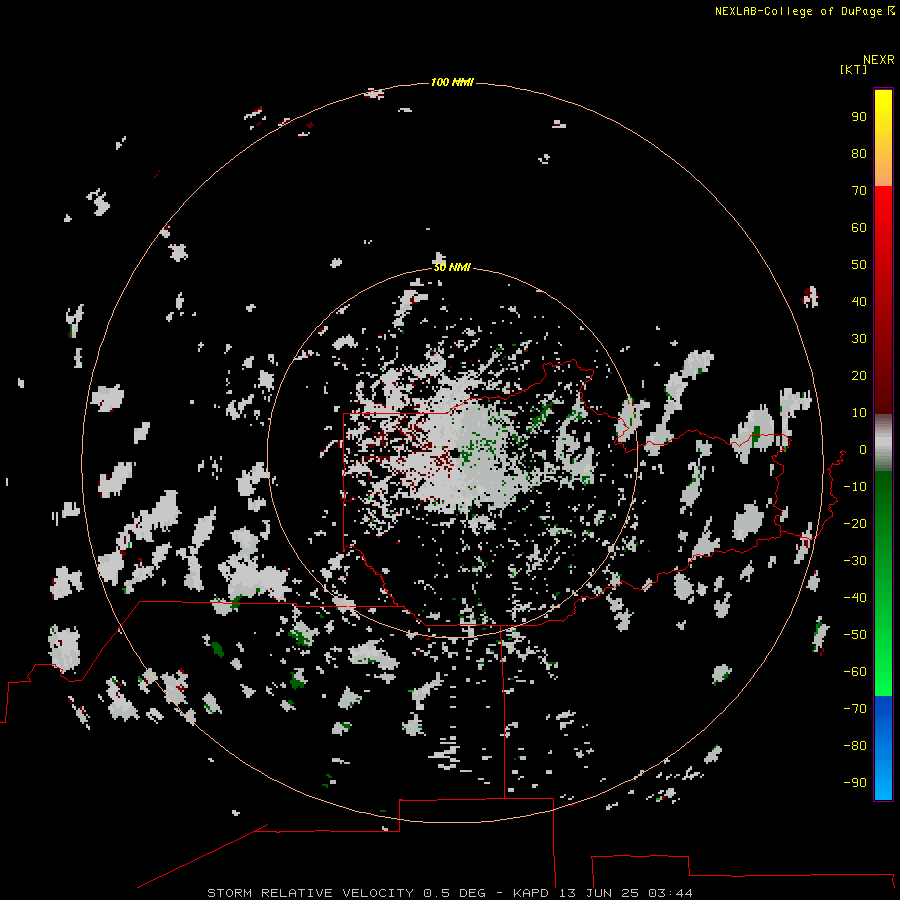This screenshot has height=900, width=900.
Task: Click the NEXR label above the color scale
Action: coord(879,60)
